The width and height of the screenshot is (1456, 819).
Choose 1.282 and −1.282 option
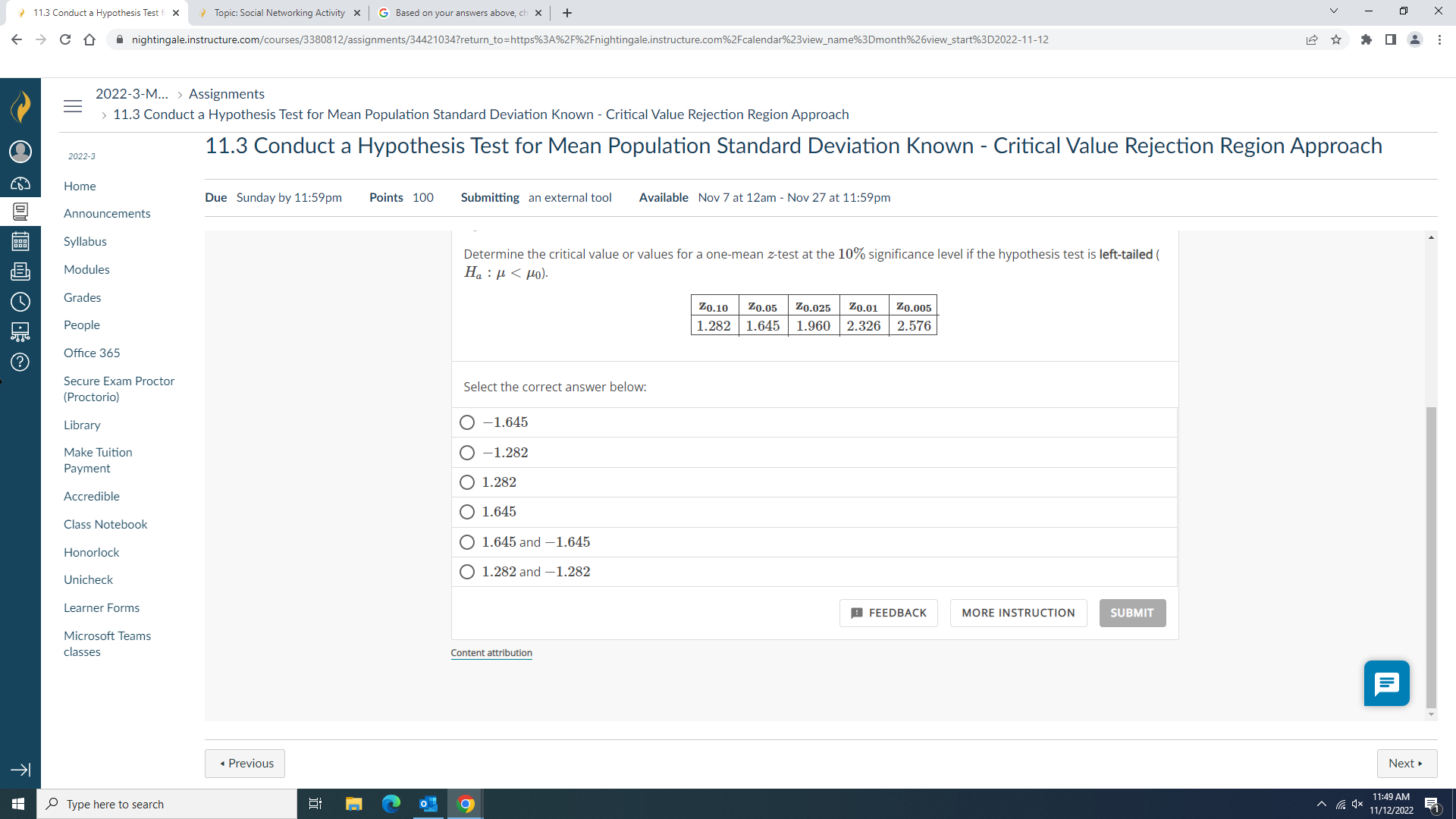467,572
